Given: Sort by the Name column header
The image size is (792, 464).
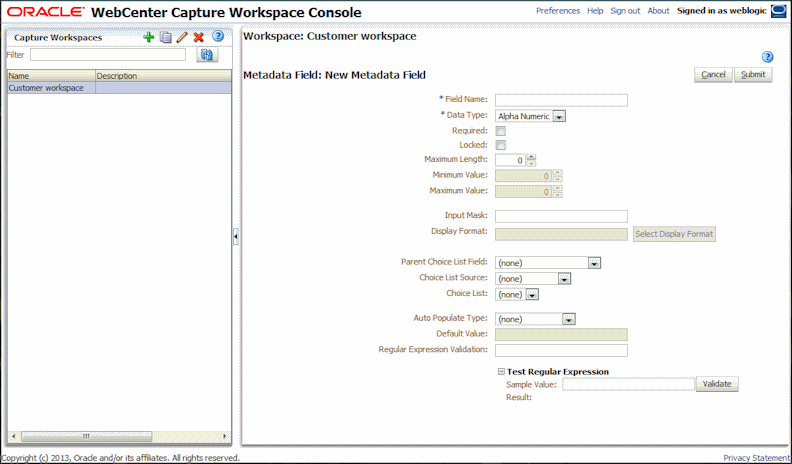Looking at the screenshot, I should (x=52, y=76).
